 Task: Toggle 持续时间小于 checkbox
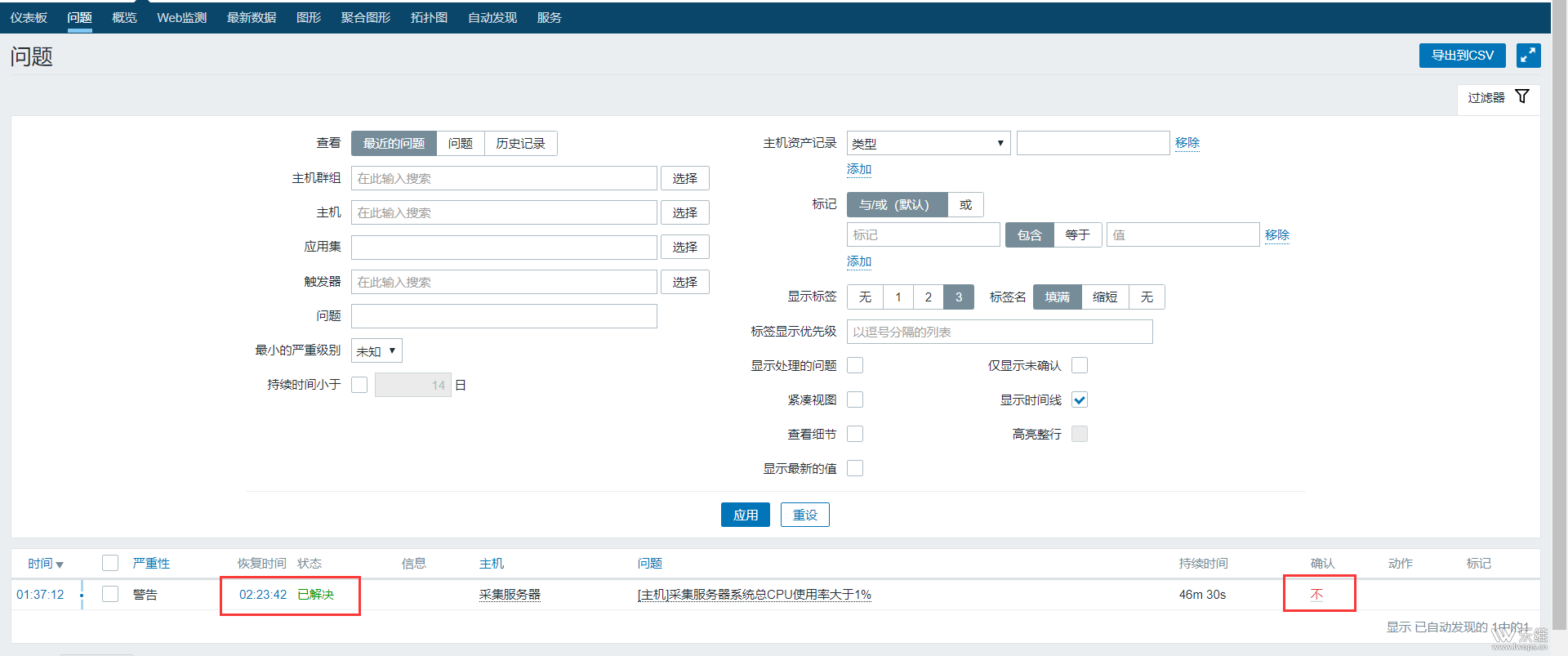pyautogui.click(x=359, y=385)
